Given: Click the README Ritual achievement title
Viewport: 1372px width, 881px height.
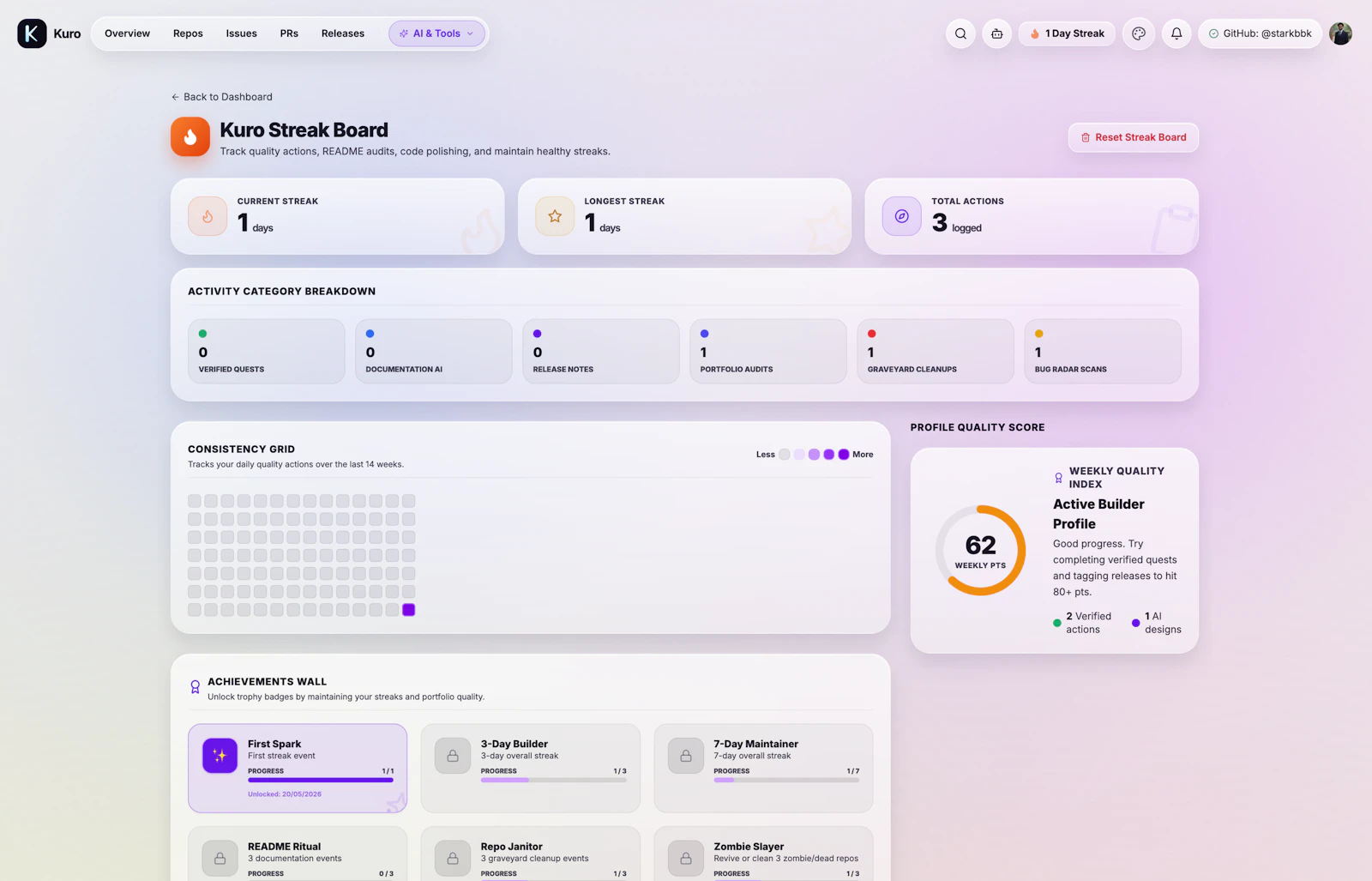Looking at the screenshot, I should click(x=284, y=847).
